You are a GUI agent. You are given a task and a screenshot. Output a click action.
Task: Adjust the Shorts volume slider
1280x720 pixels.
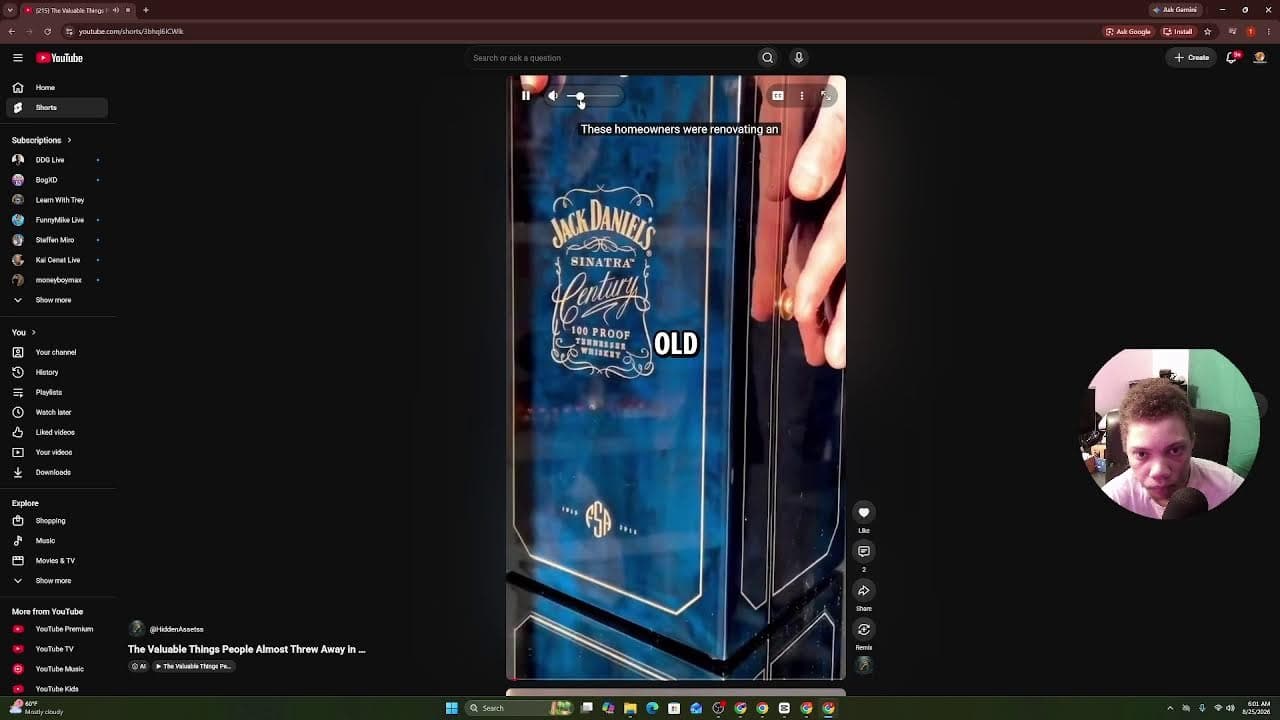pyautogui.click(x=594, y=96)
